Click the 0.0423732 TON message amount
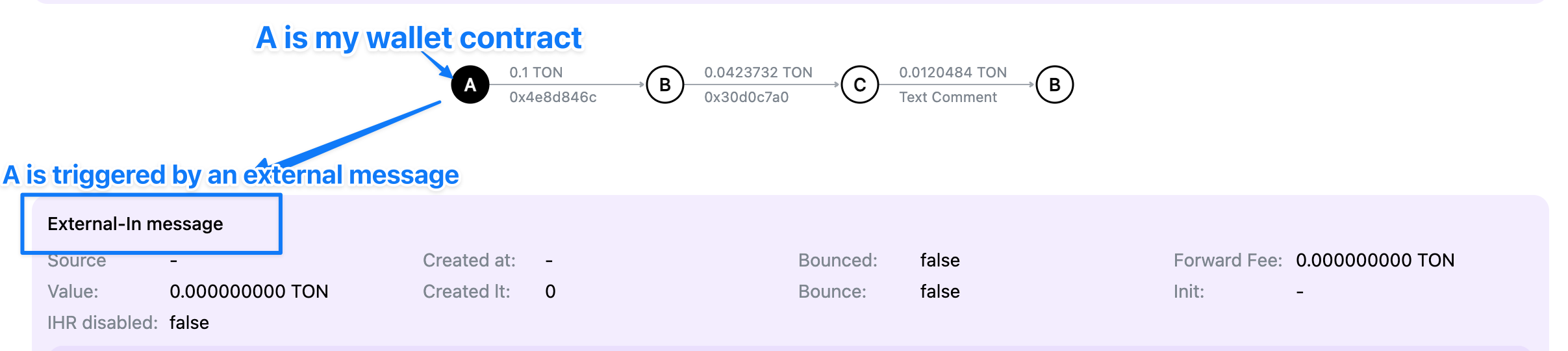Viewport: 1568px width, 351px height. (758, 72)
